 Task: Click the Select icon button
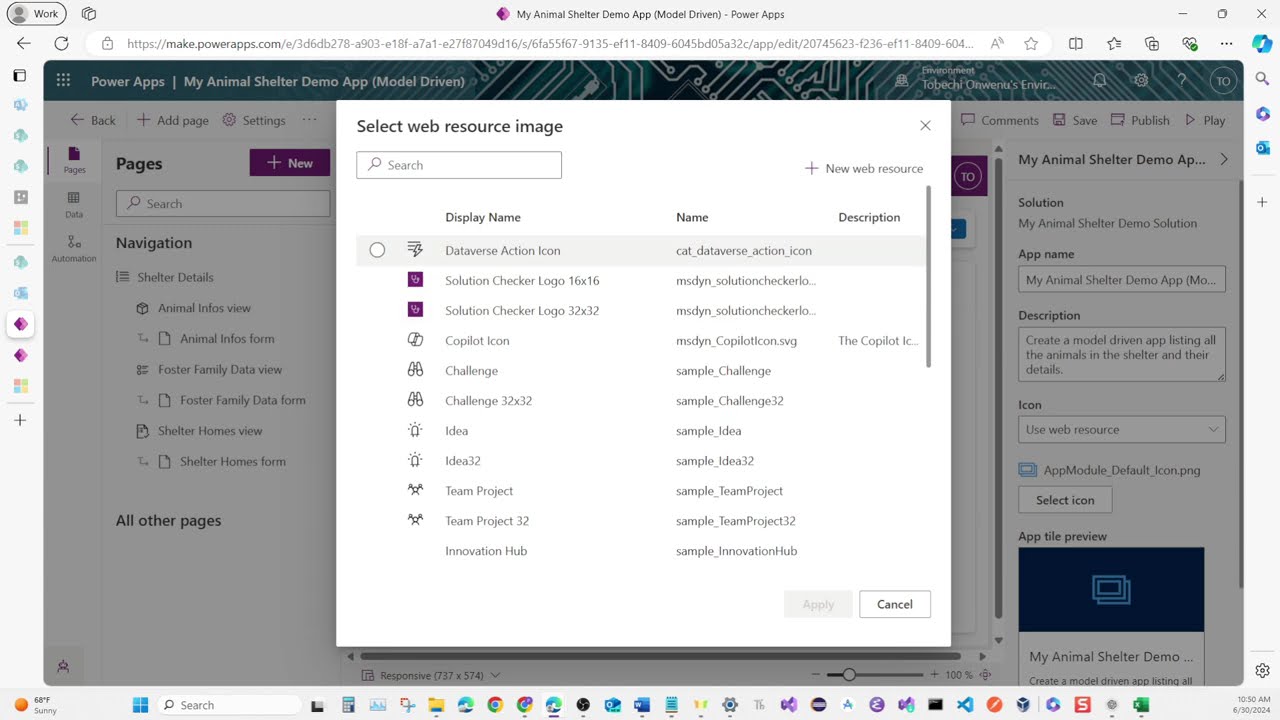1065,500
